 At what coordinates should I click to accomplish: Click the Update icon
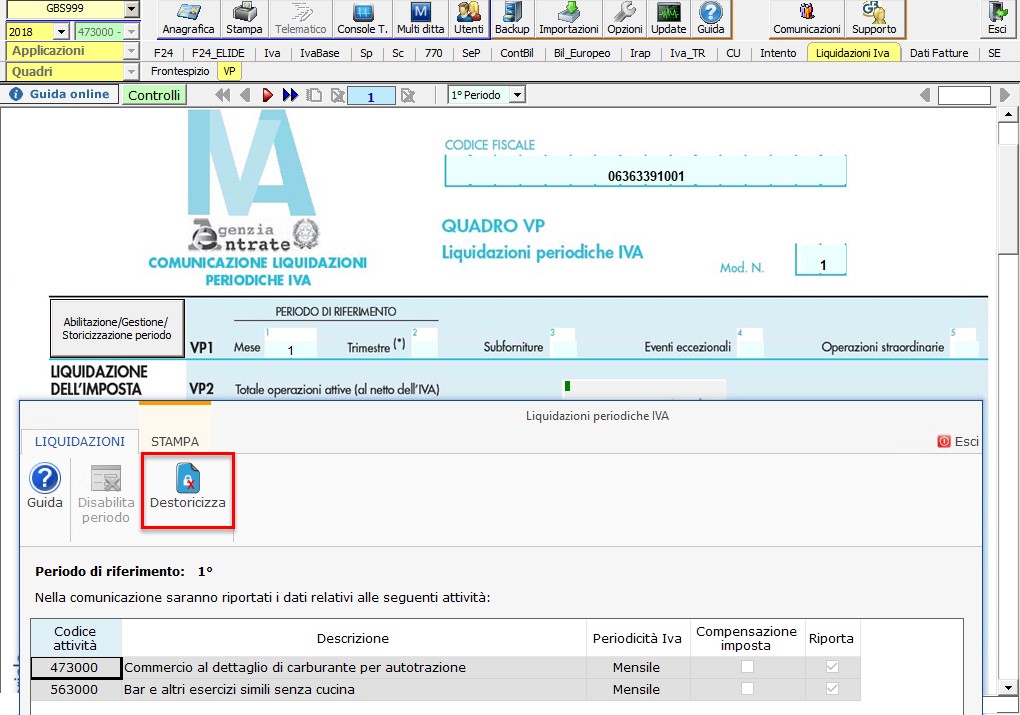[x=669, y=19]
